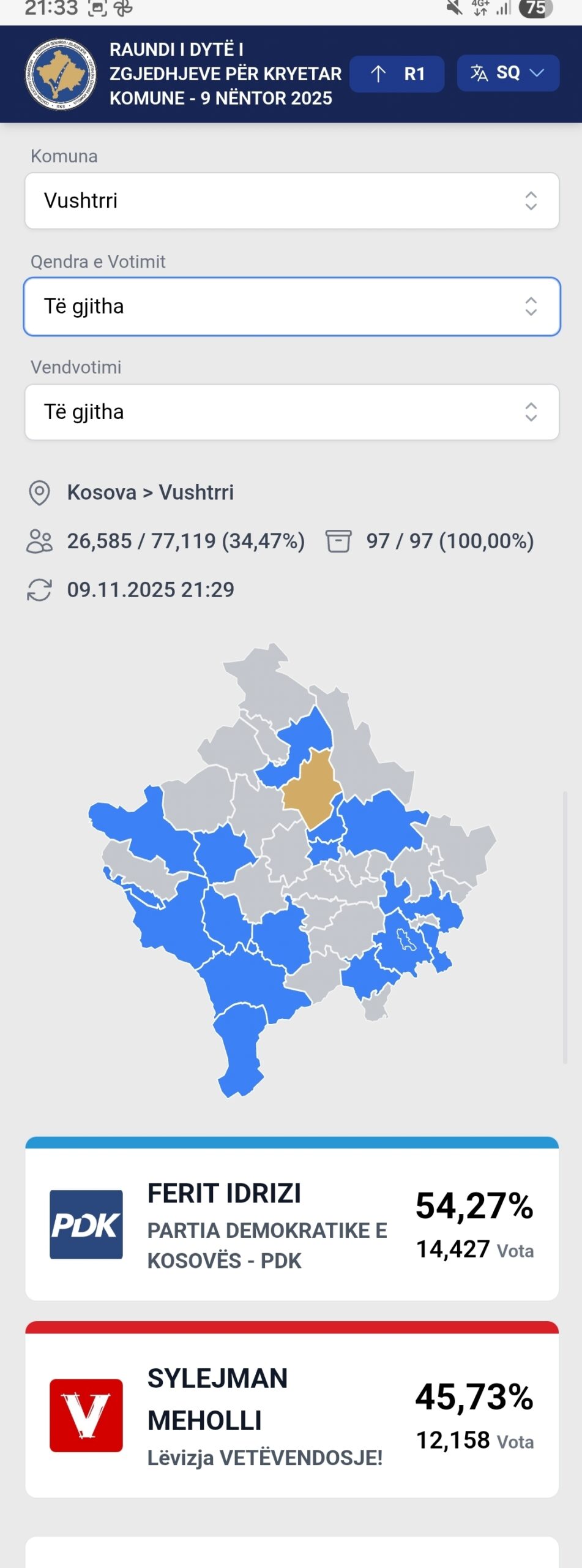The width and height of the screenshot is (582, 1568).
Task: Click the election commission logo in header
Action: pyautogui.click(x=61, y=74)
